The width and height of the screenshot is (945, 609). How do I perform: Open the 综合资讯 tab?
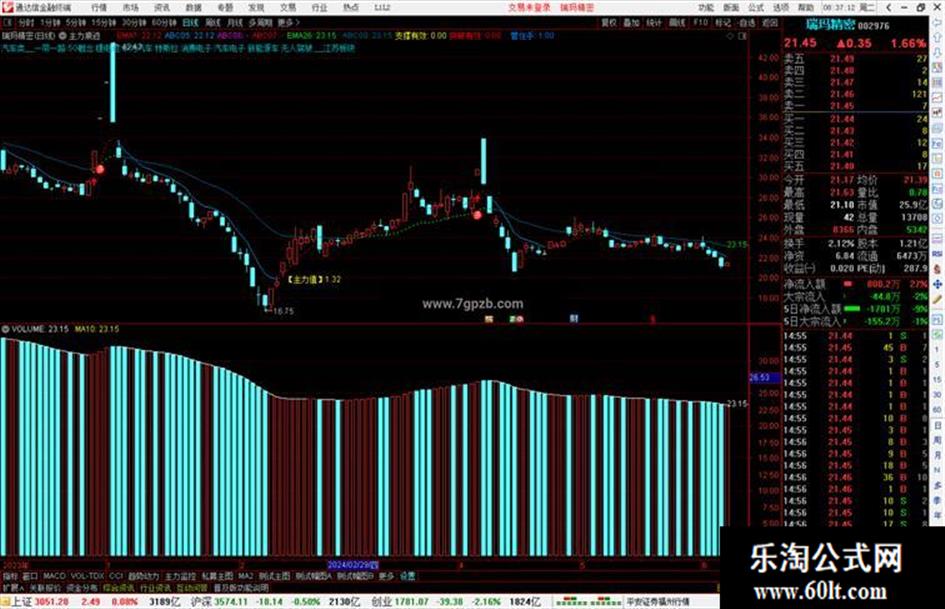pyautogui.click(x=118, y=588)
